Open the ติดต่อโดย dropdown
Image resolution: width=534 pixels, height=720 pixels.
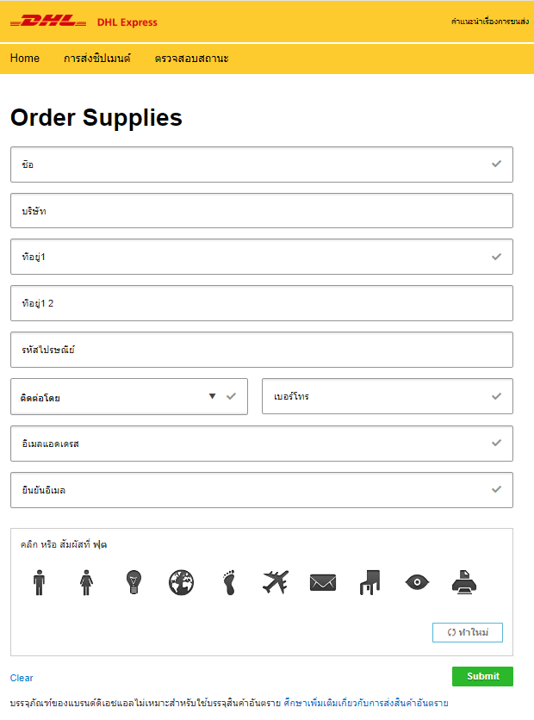129,397
